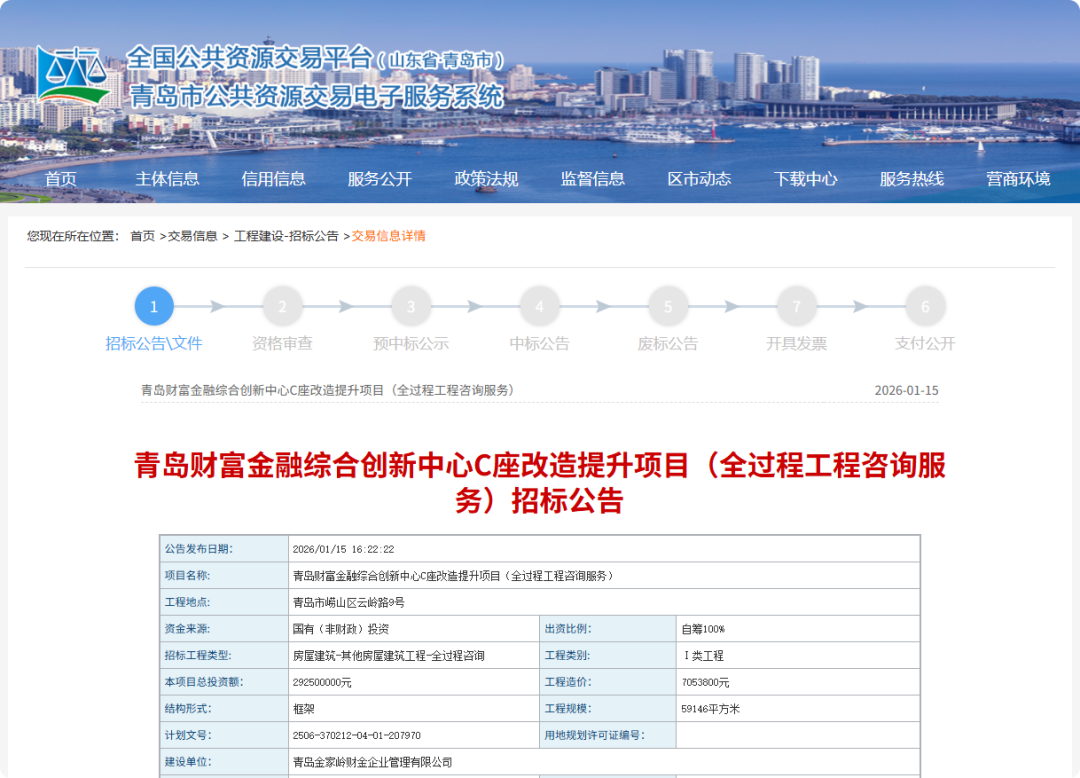The height and width of the screenshot is (778, 1080).
Task: Open the 首页 navigation menu item
Action: [61, 179]
